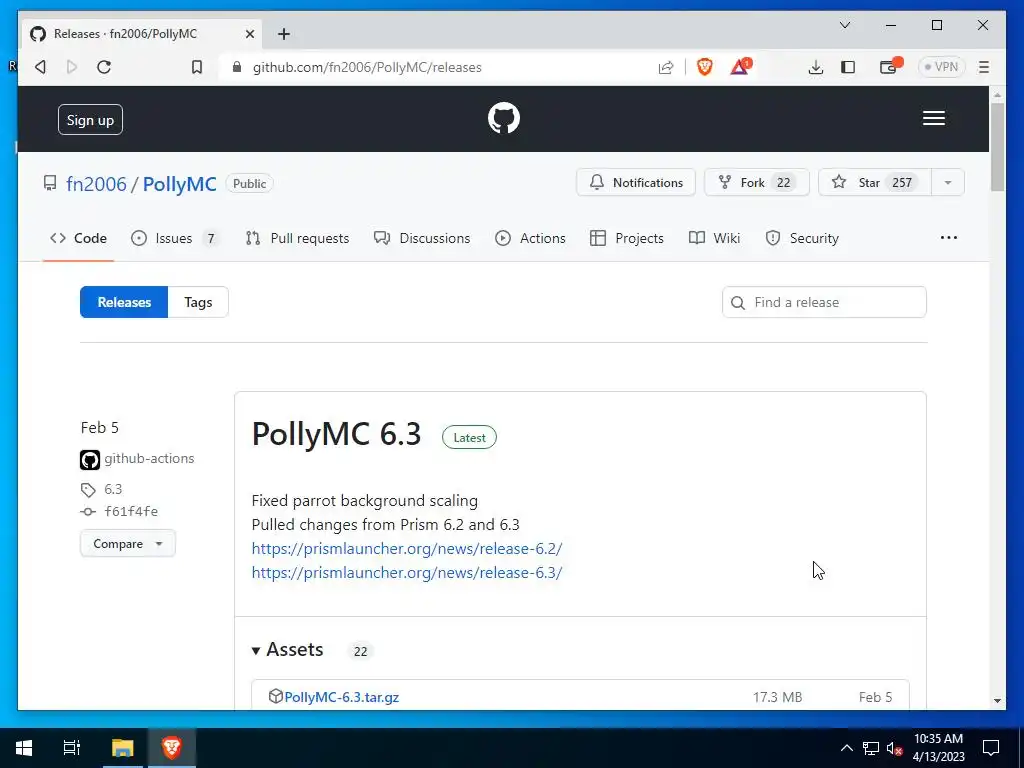The height and width of the screenshot is (768, 1024).
Task: Click the share icon in address bar
Action: [x=665, y=67]
